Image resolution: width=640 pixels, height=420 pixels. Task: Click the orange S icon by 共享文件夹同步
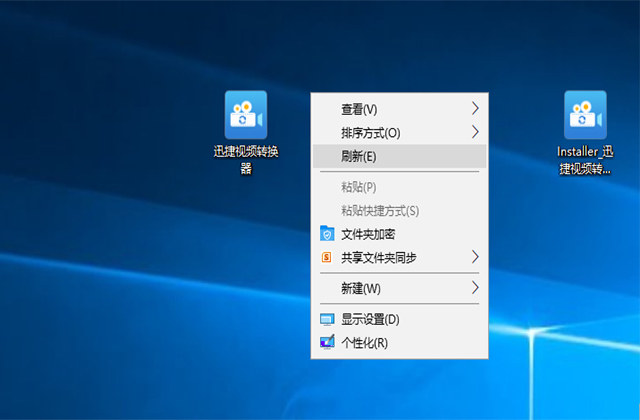327,257
